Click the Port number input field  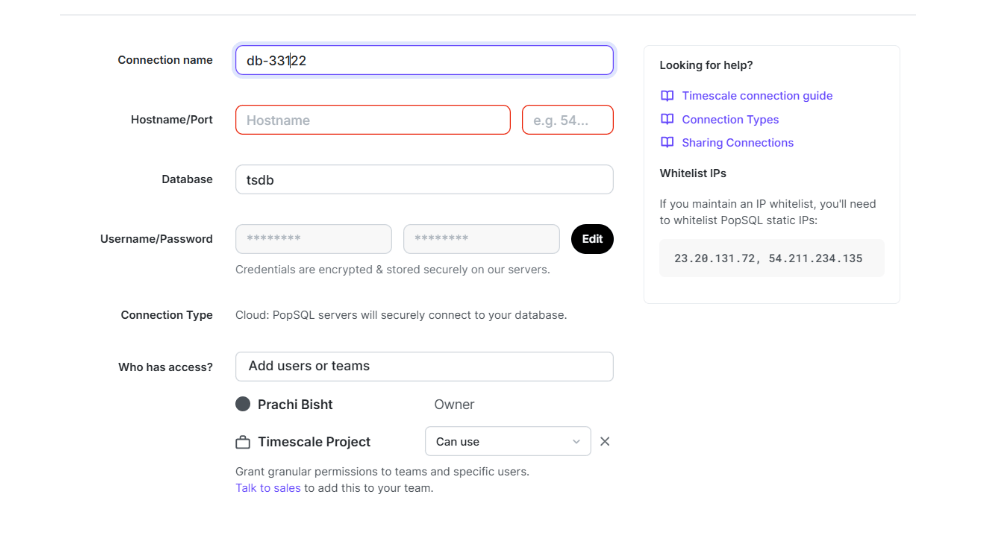567,120
